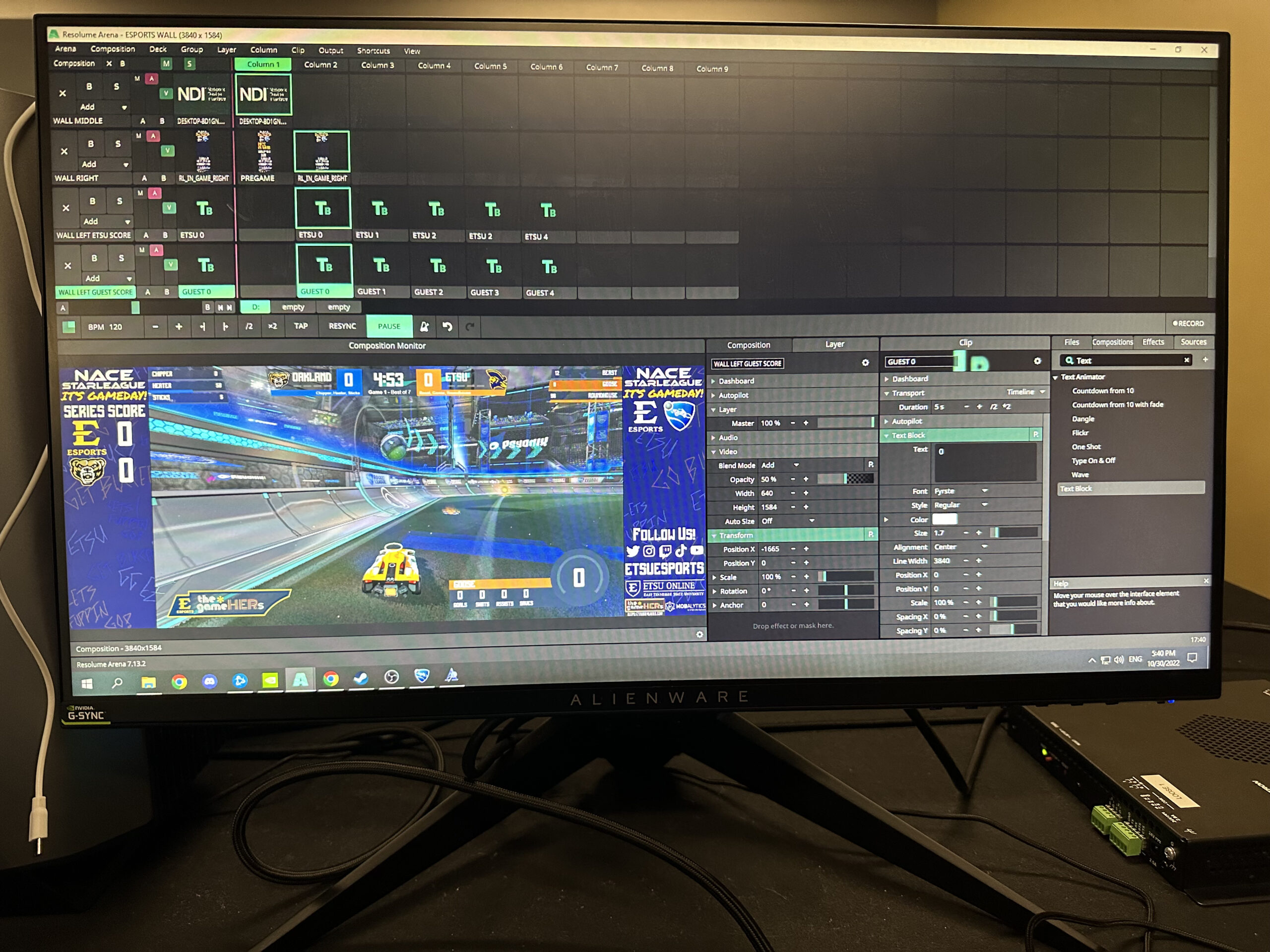Image resolution: width=1270 pixels, height=952 pixels.
Task: Open the Composition Monitor settings gear
Action: click(x=699, y=634)
